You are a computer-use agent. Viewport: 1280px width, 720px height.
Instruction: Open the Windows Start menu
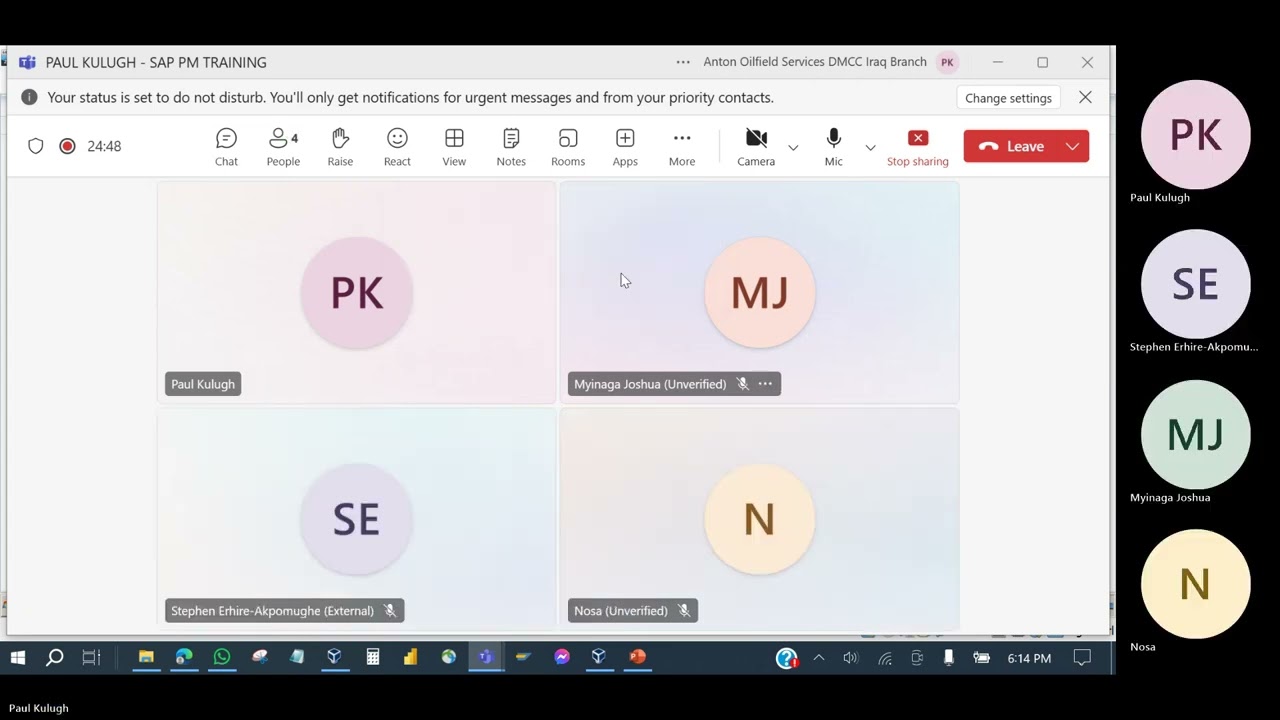tap(17, 657)
